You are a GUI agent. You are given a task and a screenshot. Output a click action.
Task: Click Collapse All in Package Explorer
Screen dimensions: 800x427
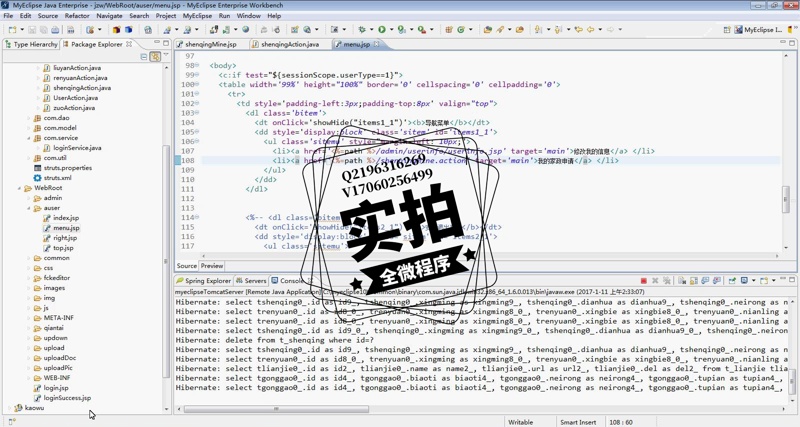tap(144, 57)
